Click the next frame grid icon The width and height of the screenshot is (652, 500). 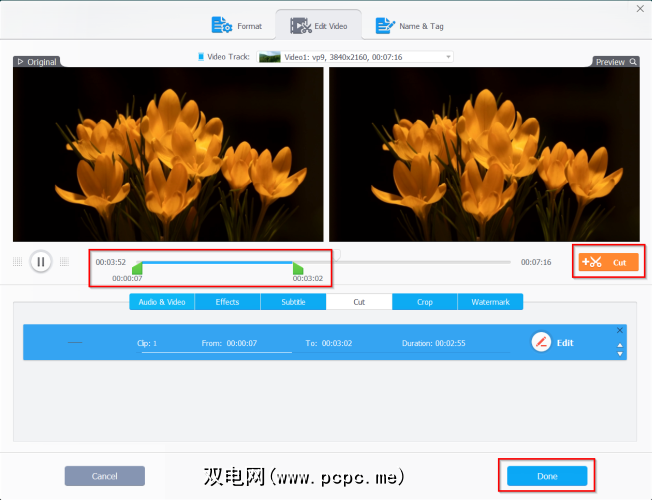(x=64, y=262)
